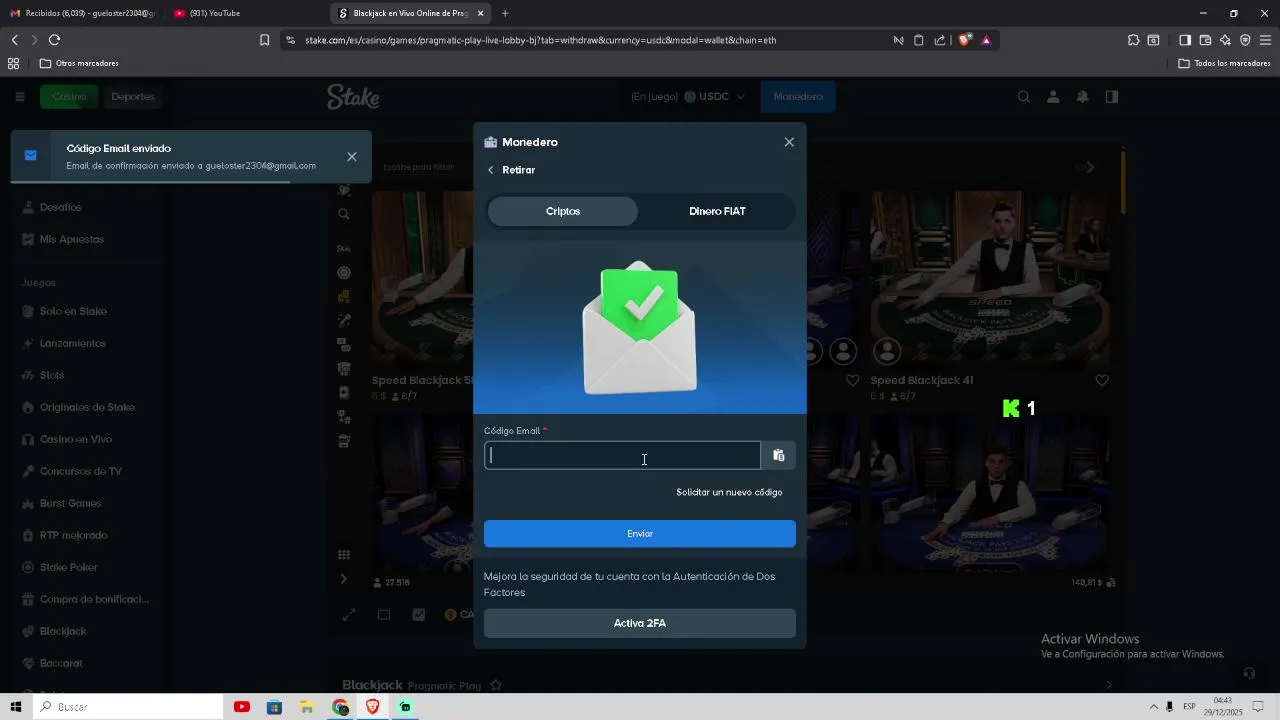Click the lobby search magnifier icon
The width and height of the screenshot is (1280, 720).
344,214
